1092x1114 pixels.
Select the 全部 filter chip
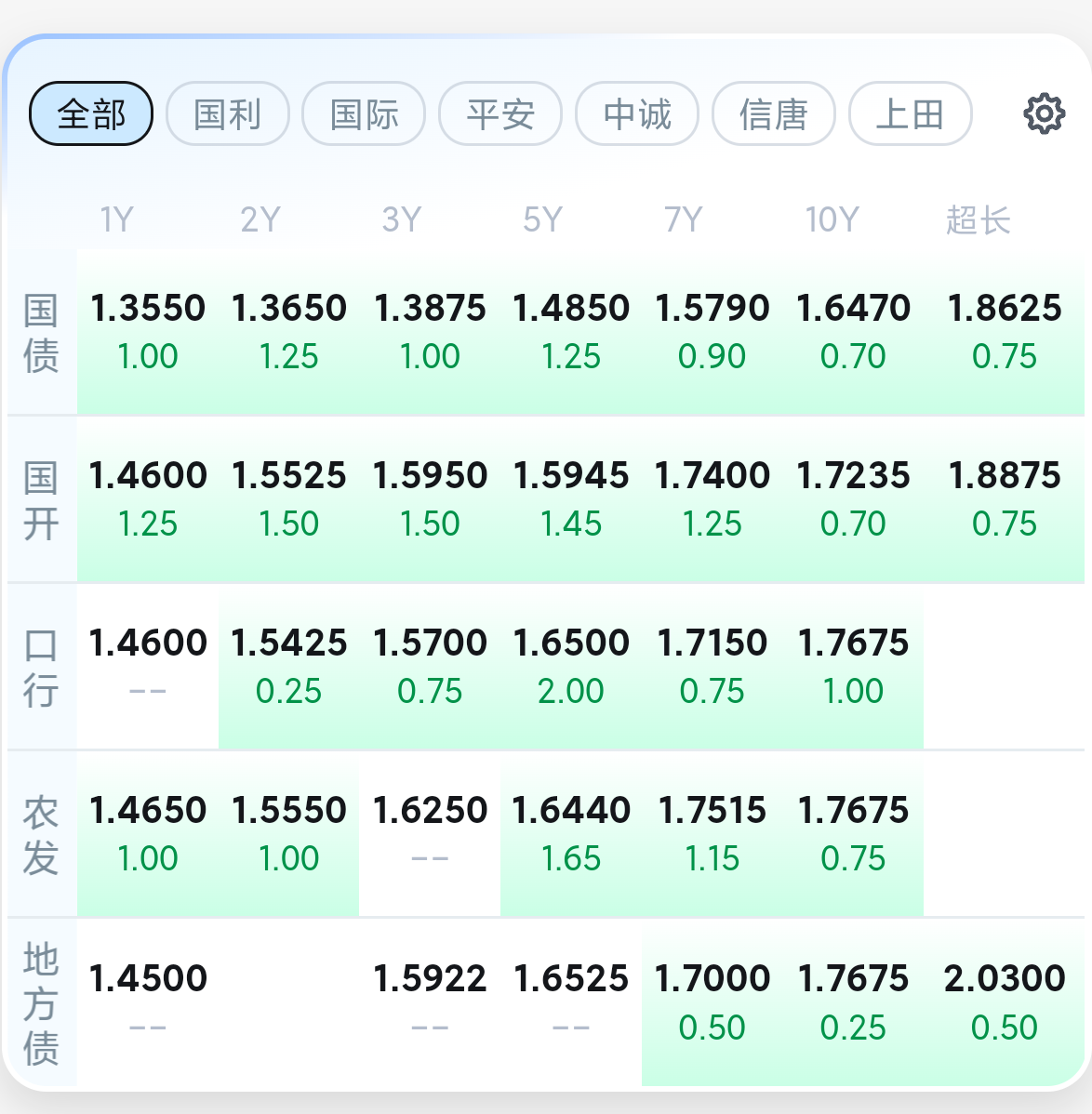click(x=91, y=113)
